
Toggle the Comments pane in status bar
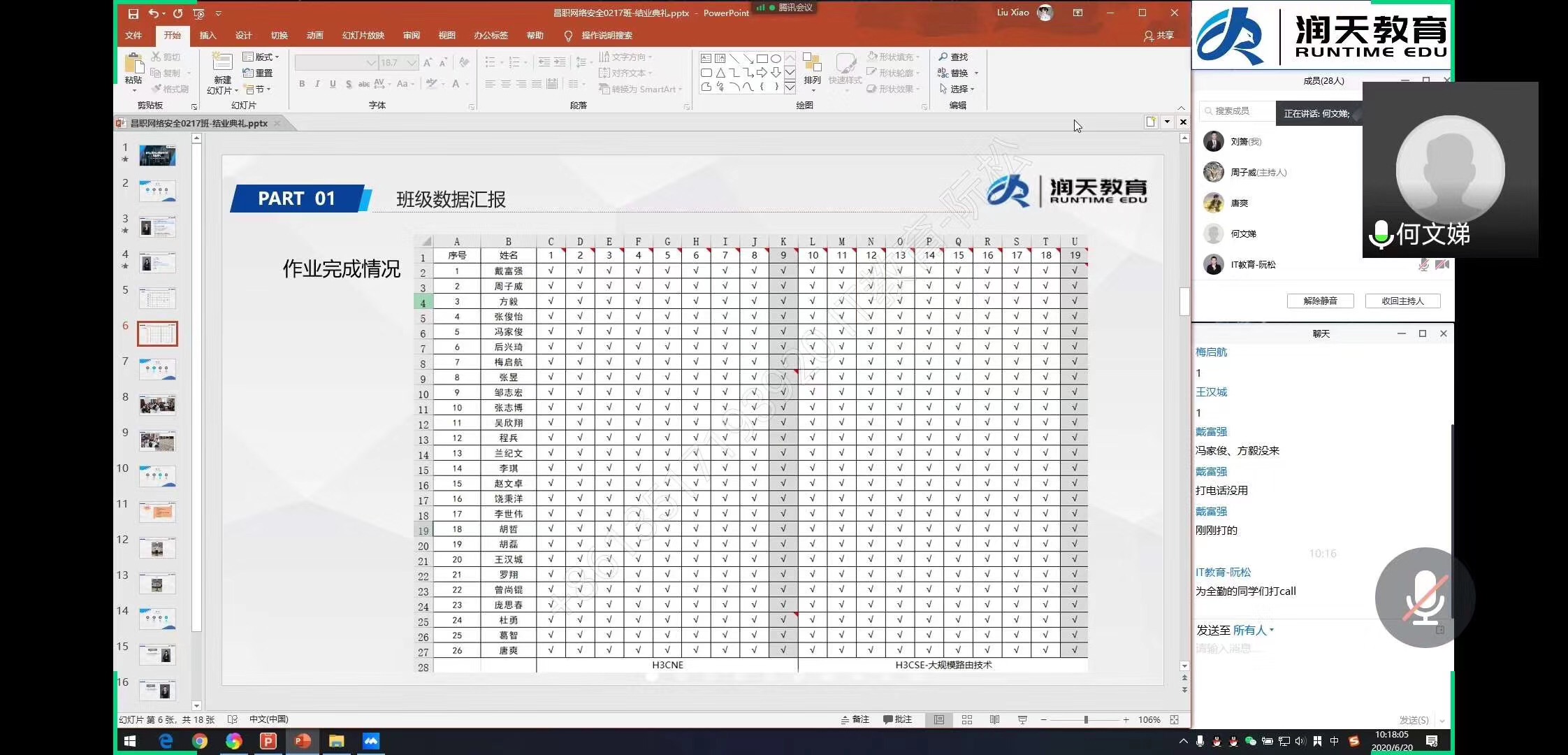click(x=897, y=719)
